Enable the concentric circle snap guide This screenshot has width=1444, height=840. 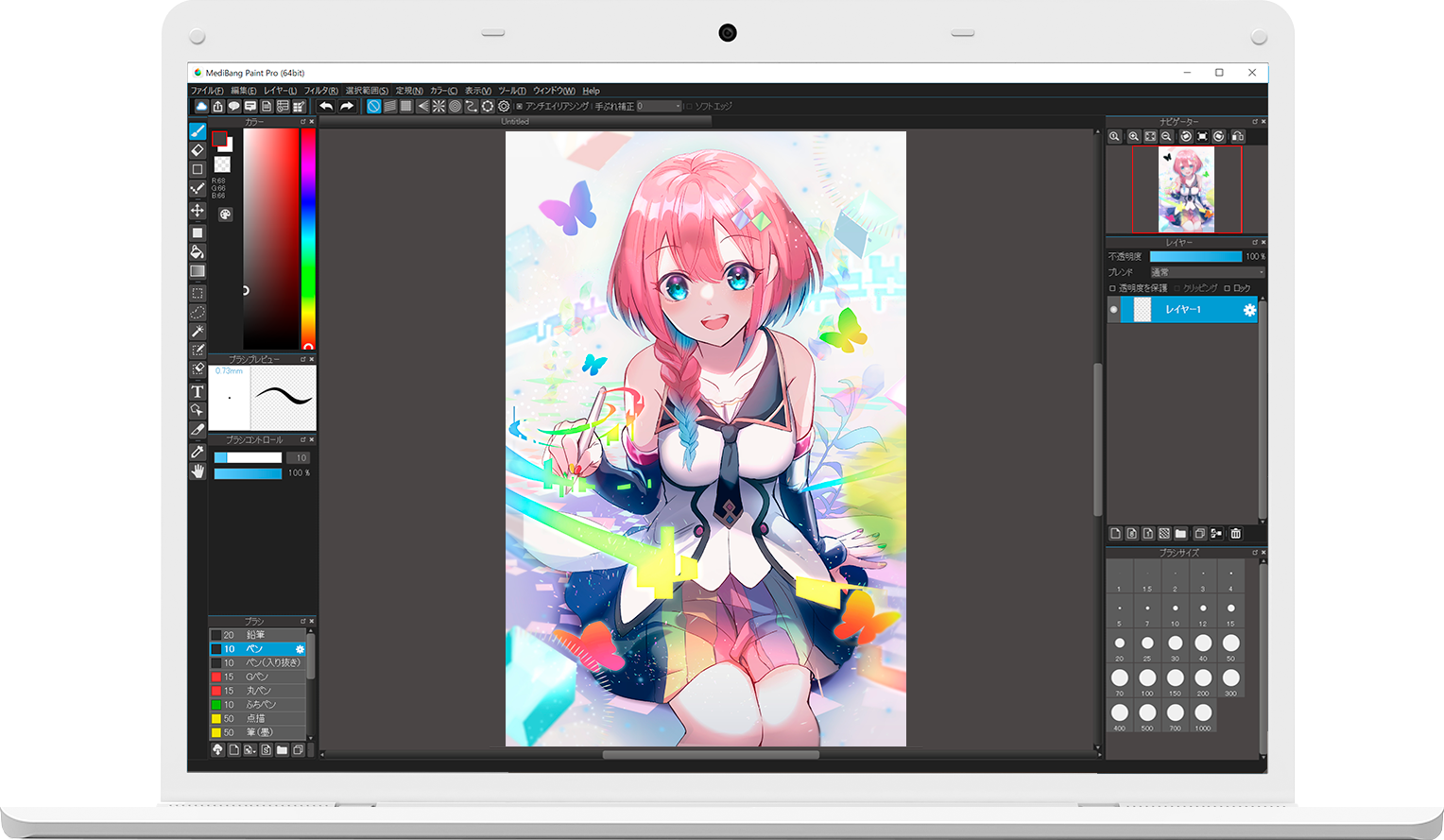tap(455, 106)
